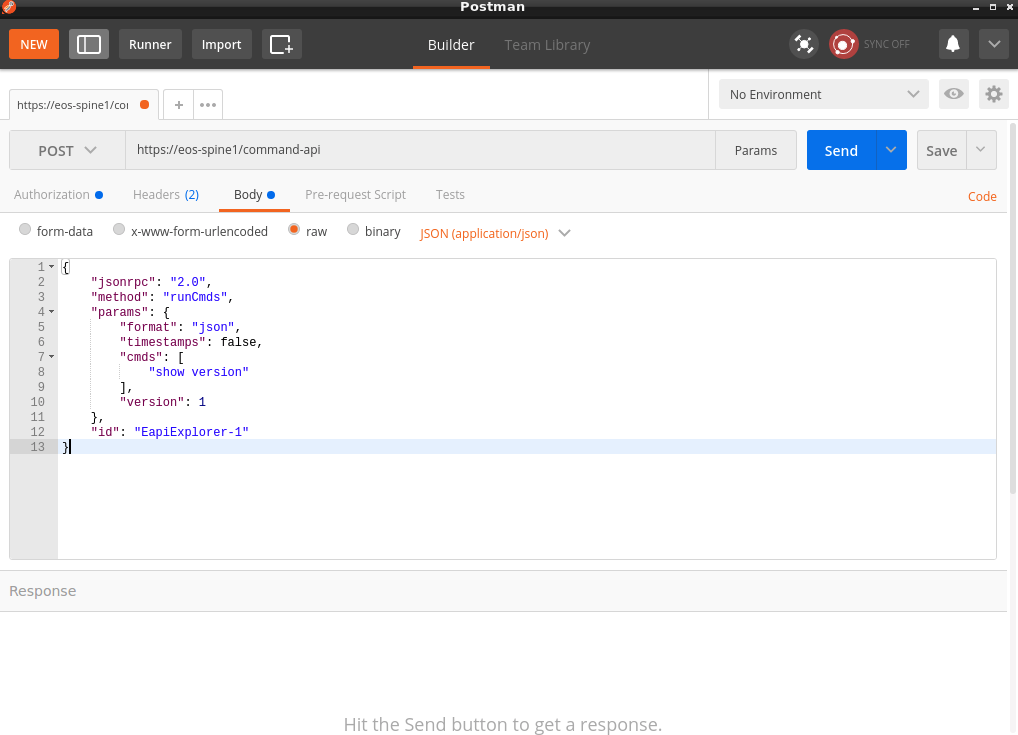Image resolution: width=1018 pixels, height=735 pixels.
Task: Open the POST method dropdown
Action: tap(67, 150)
